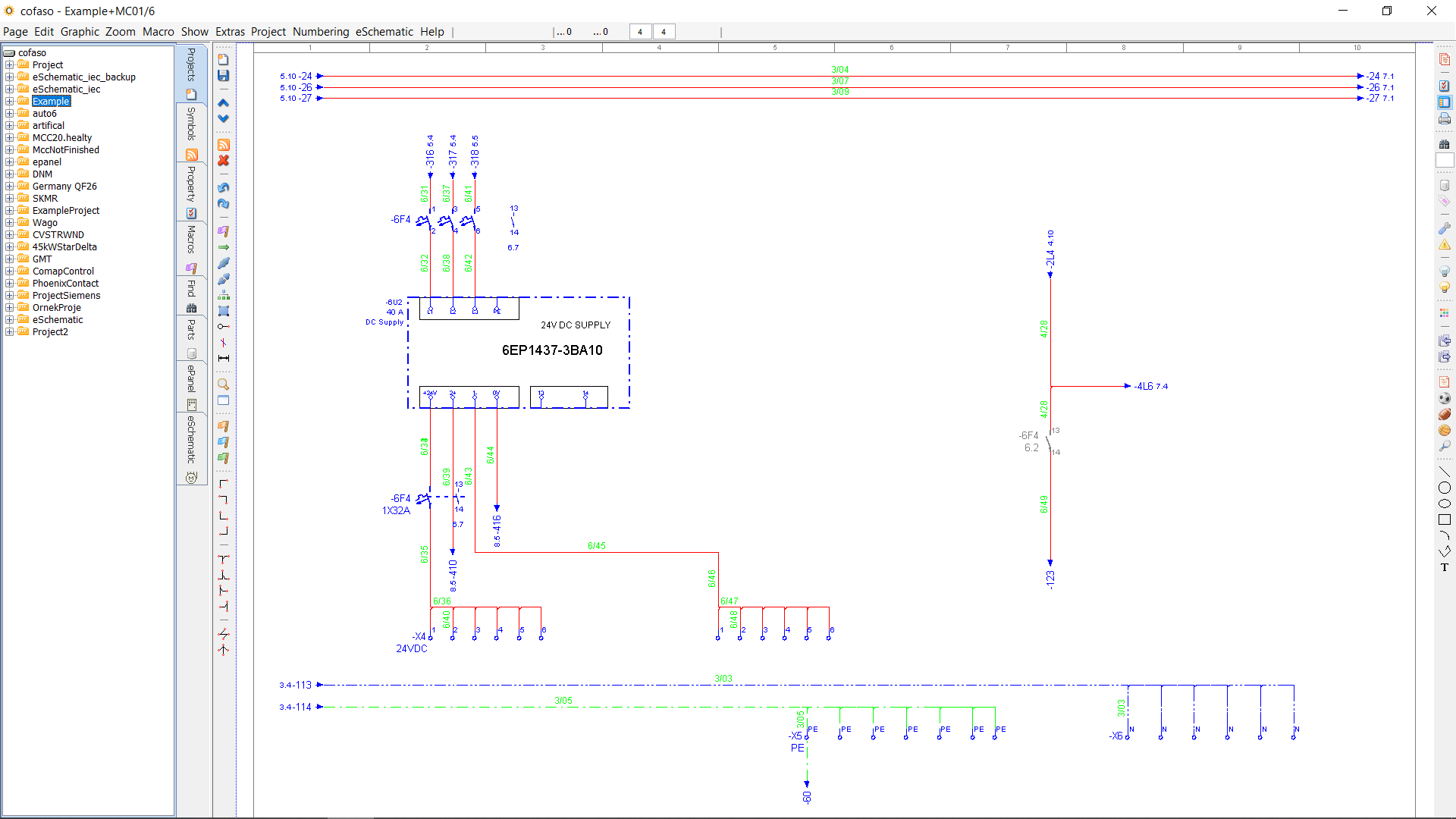Click the printer icon

coord(1444,119)
